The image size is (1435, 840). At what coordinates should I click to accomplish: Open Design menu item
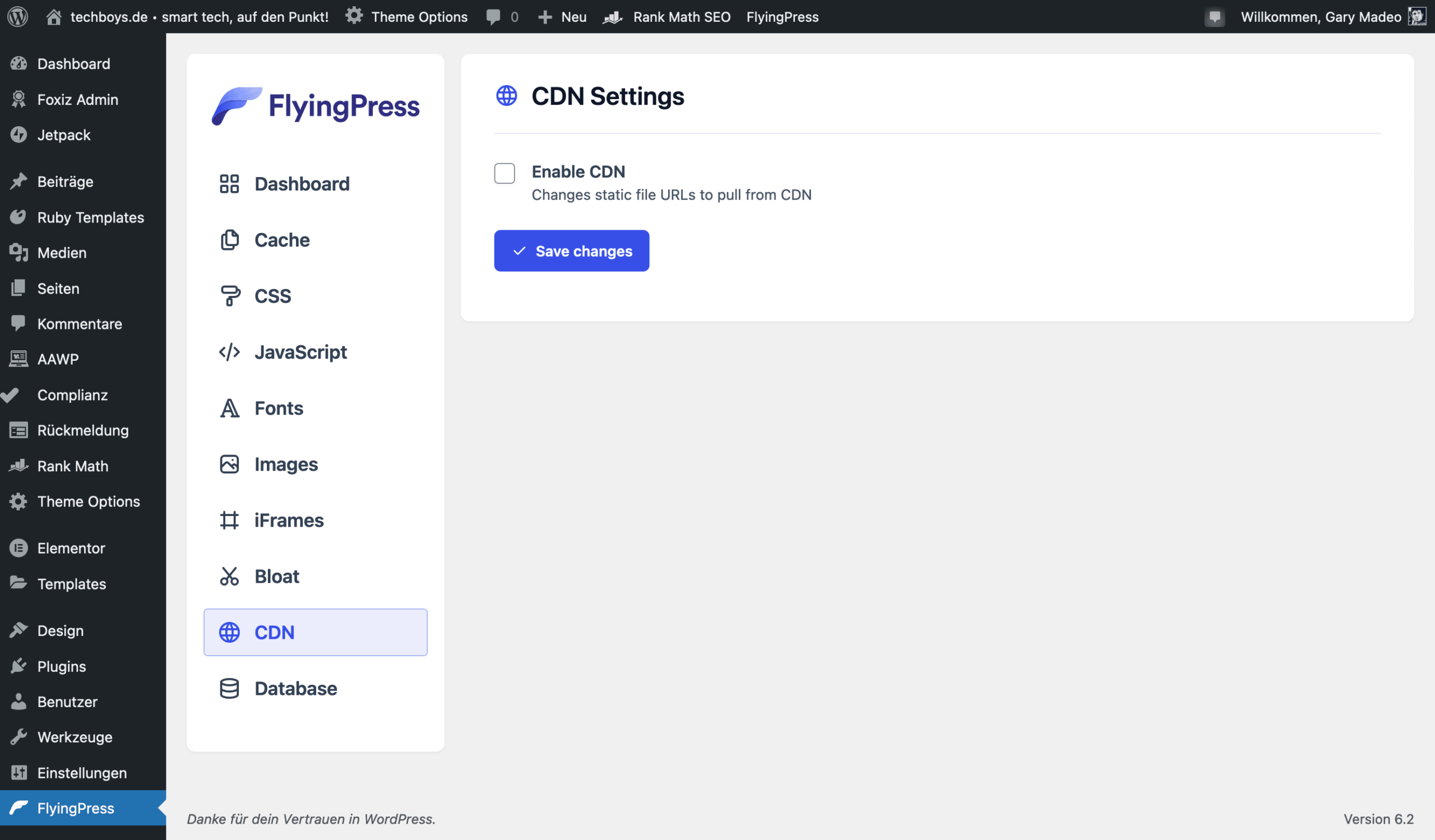(83, 630)
